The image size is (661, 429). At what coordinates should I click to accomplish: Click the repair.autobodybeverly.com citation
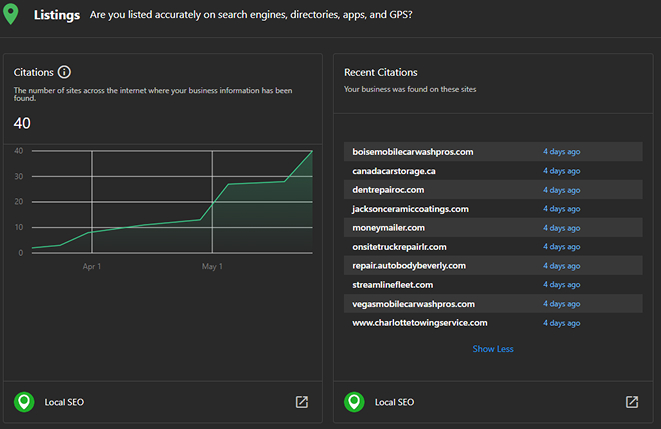pyautogui.click(x=409, y=266)
